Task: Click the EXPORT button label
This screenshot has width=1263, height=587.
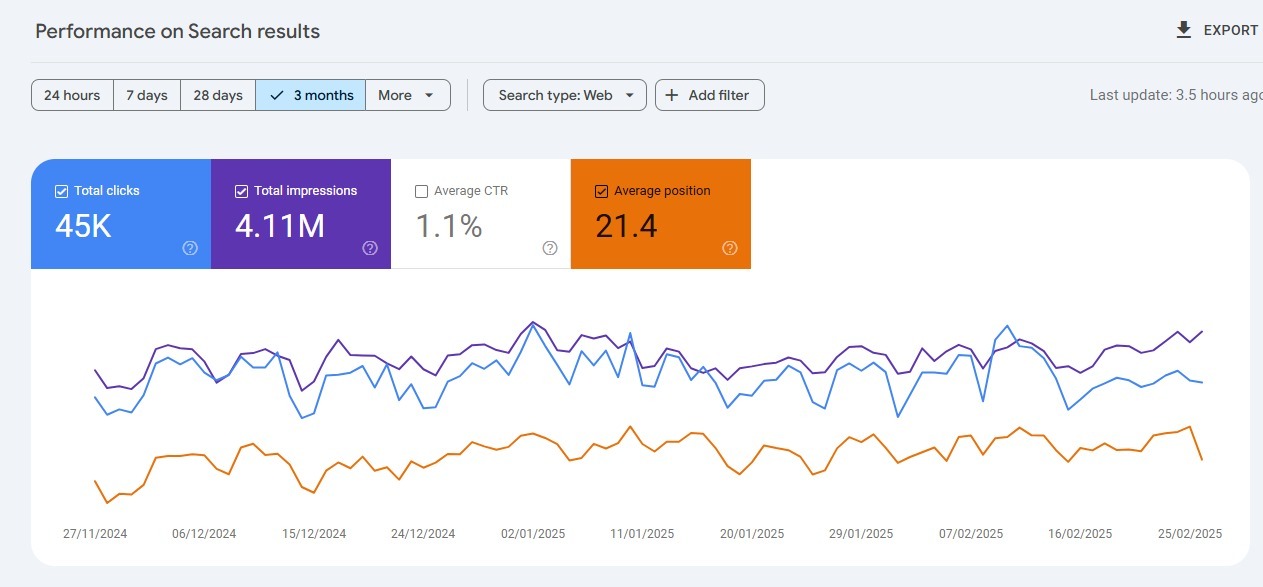Action: (1230, 30)
